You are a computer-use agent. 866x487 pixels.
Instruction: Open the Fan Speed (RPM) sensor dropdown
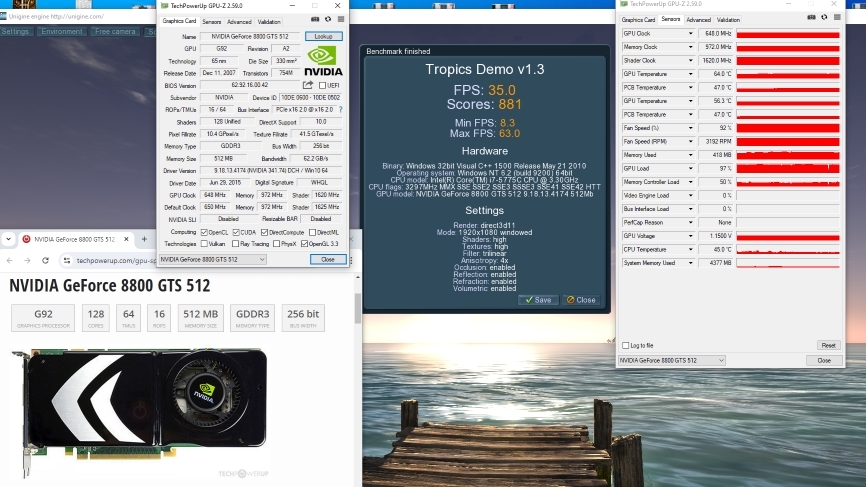coord(690,141)
